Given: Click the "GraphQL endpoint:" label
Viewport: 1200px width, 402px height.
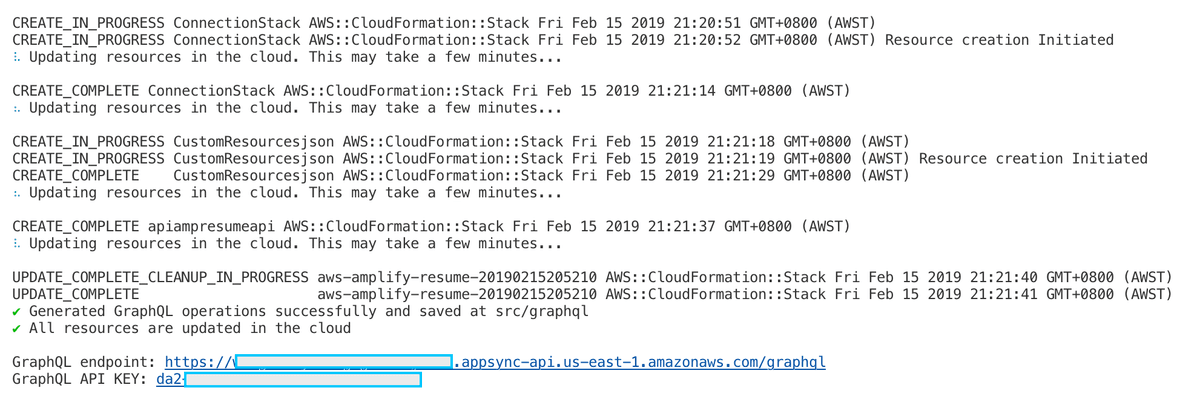Looking at the screenshot, I should 84,362.
